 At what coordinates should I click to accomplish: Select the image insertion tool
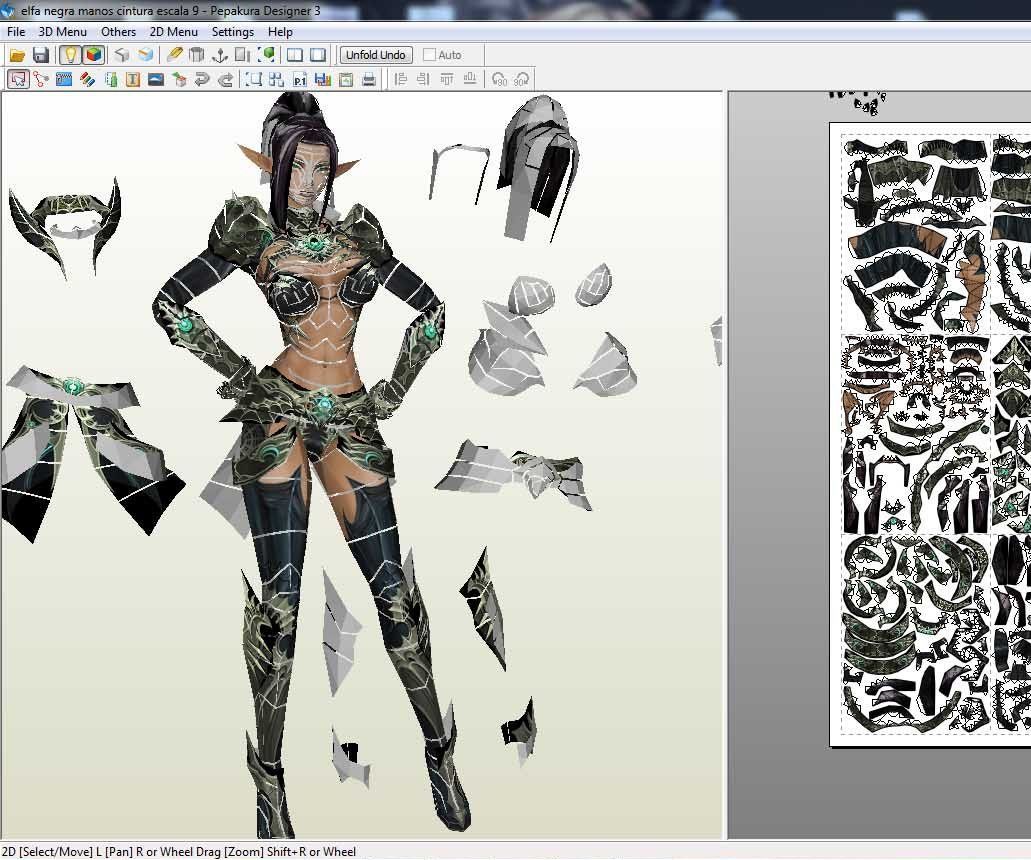156,79
